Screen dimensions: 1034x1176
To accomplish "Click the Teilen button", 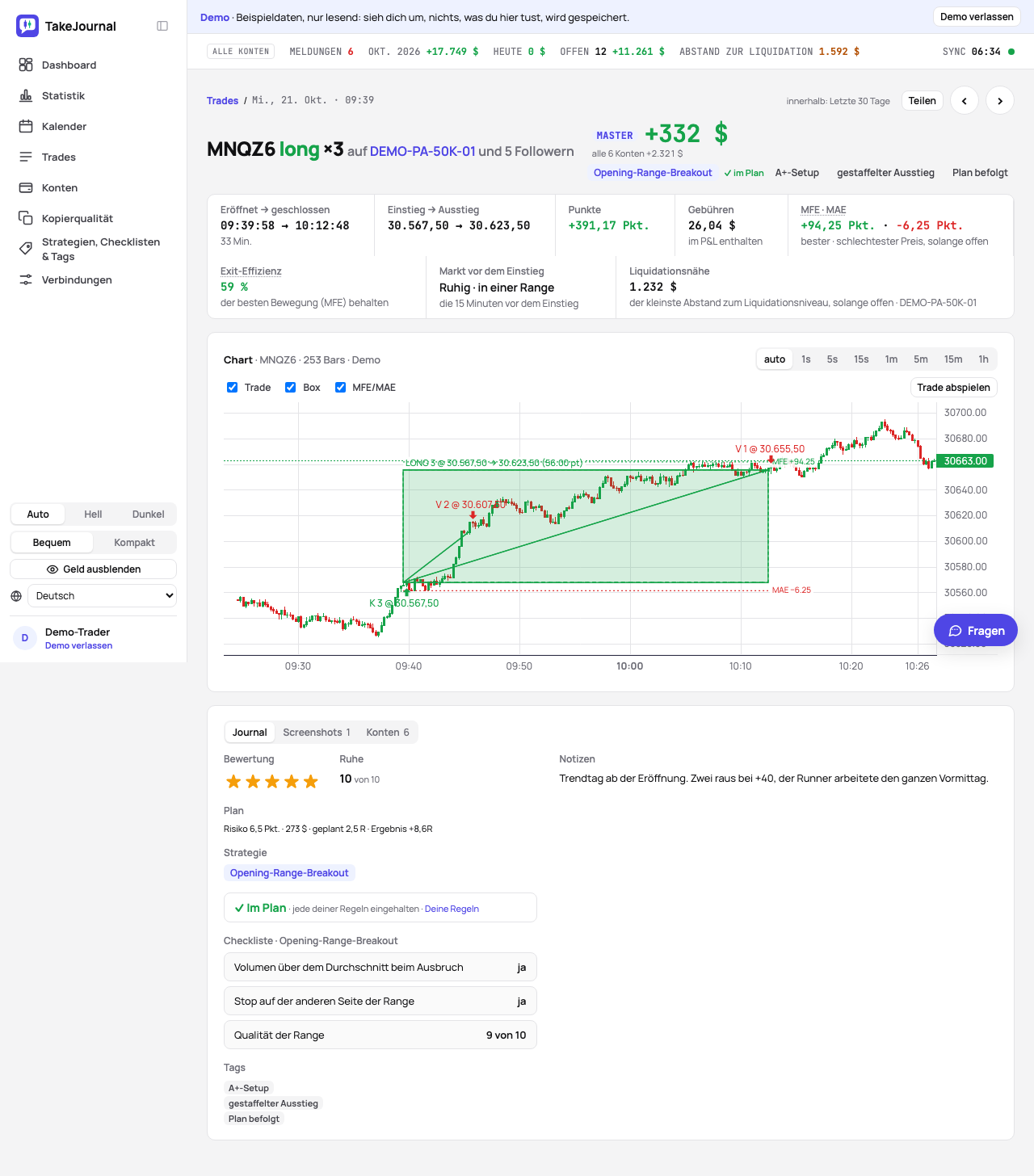I will (x=923, y=101).
